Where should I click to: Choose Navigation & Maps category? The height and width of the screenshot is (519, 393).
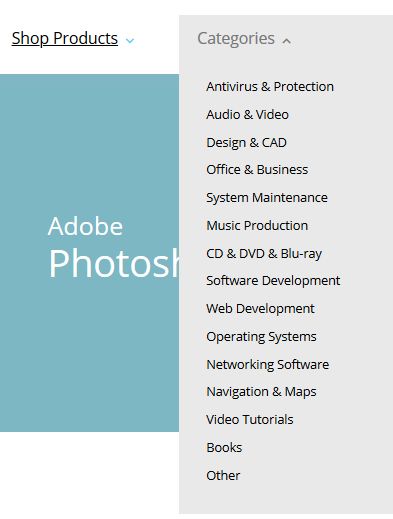(x=261, y=392)
